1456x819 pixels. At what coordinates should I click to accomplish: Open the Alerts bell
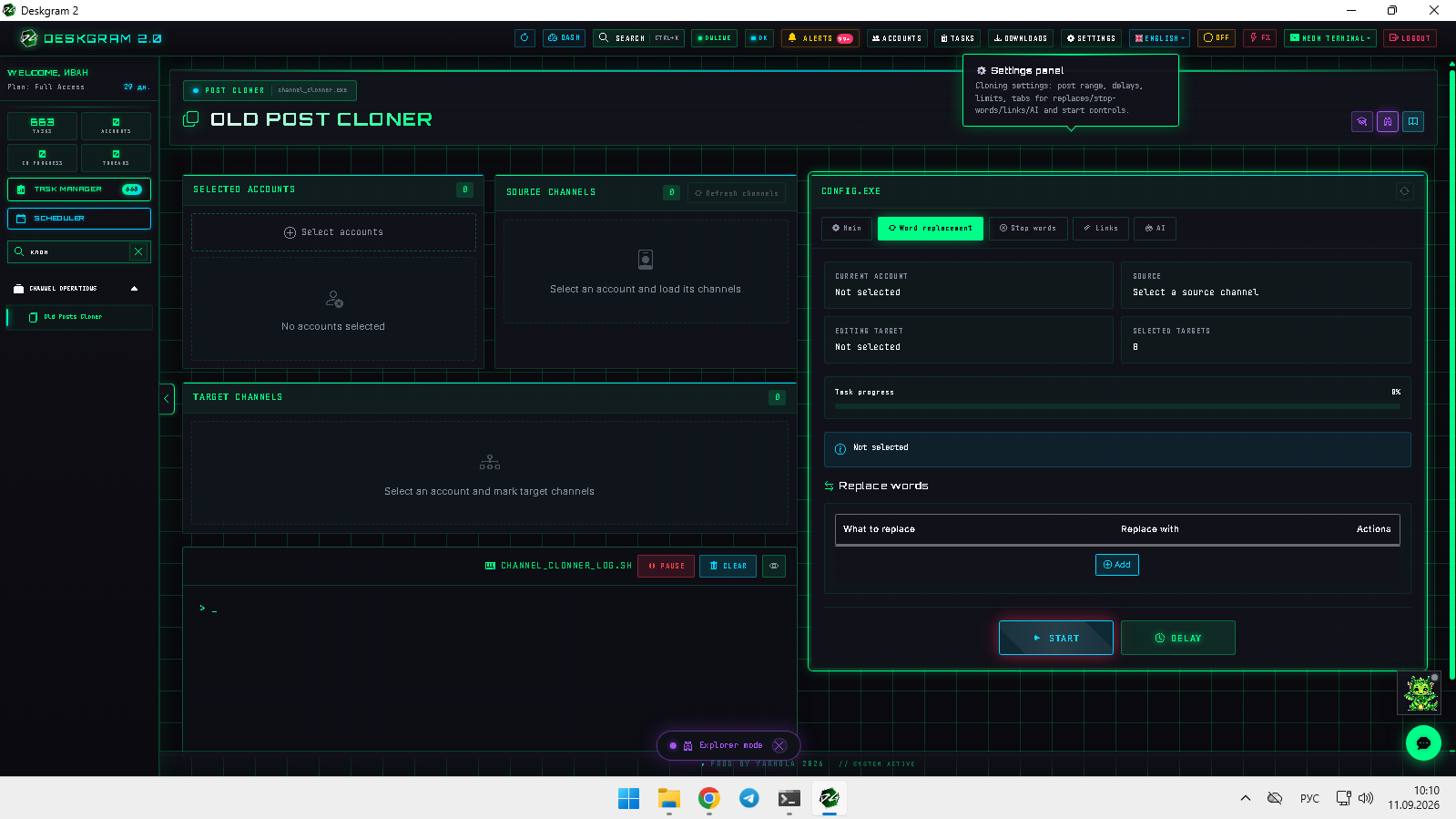(820, 38)
